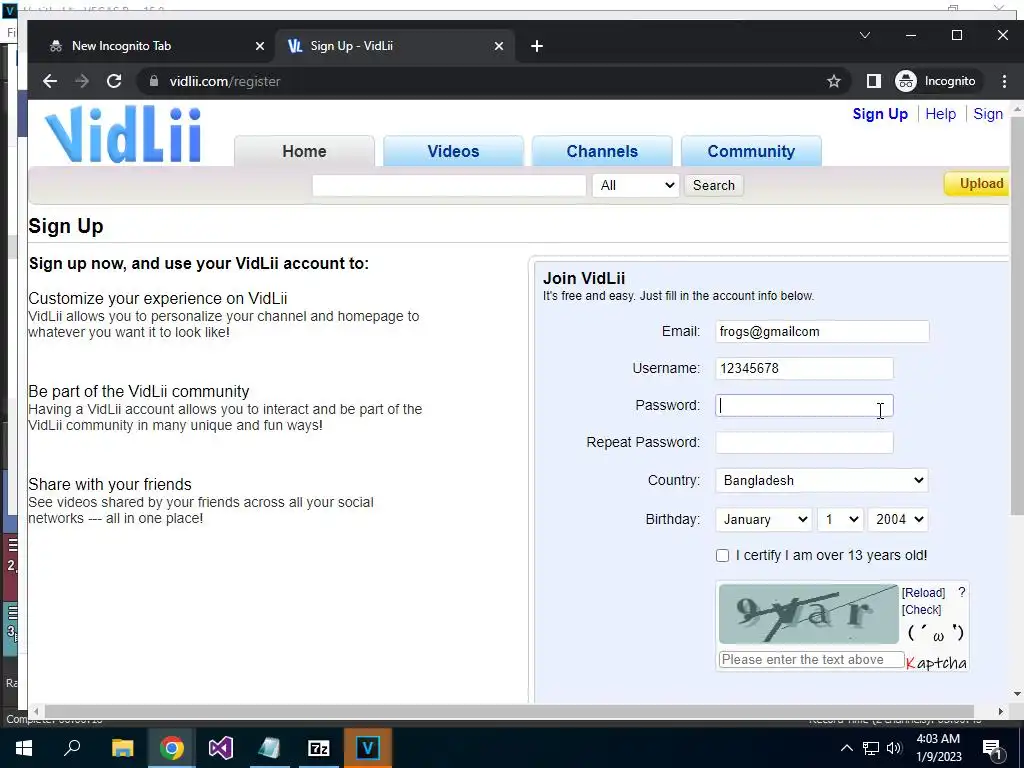
Task: Click the captcha [Check] link
Action: tap(921, 609)
